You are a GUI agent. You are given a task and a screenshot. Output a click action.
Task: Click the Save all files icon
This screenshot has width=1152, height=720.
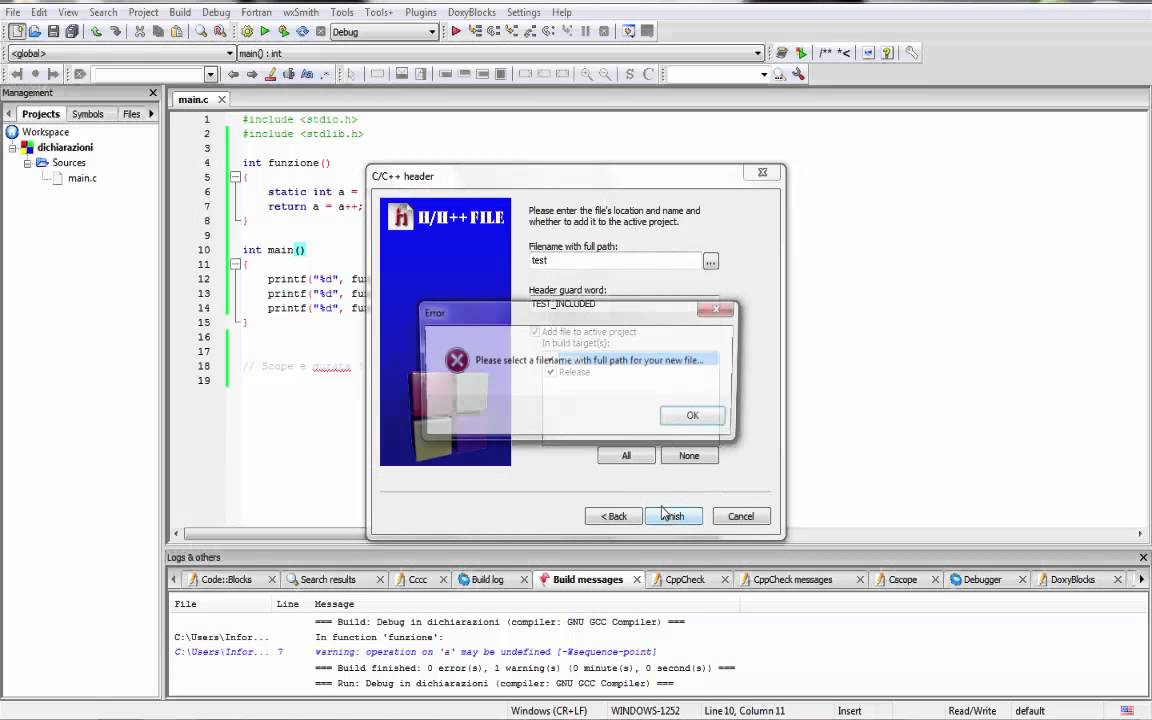point(71,32)
